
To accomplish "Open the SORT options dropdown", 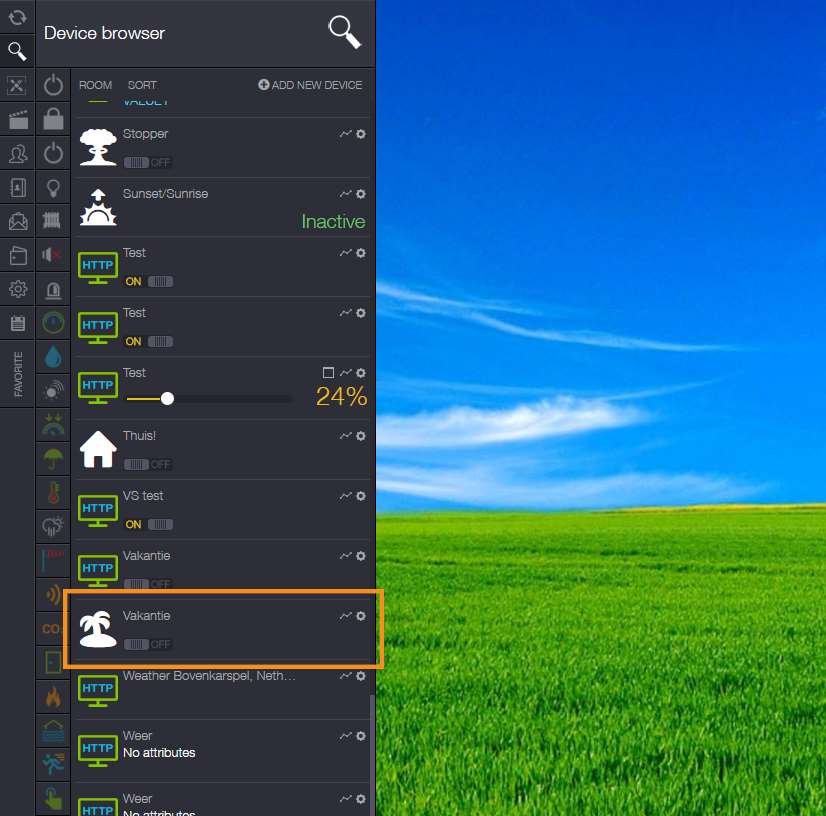I will [x=142, y=85].
